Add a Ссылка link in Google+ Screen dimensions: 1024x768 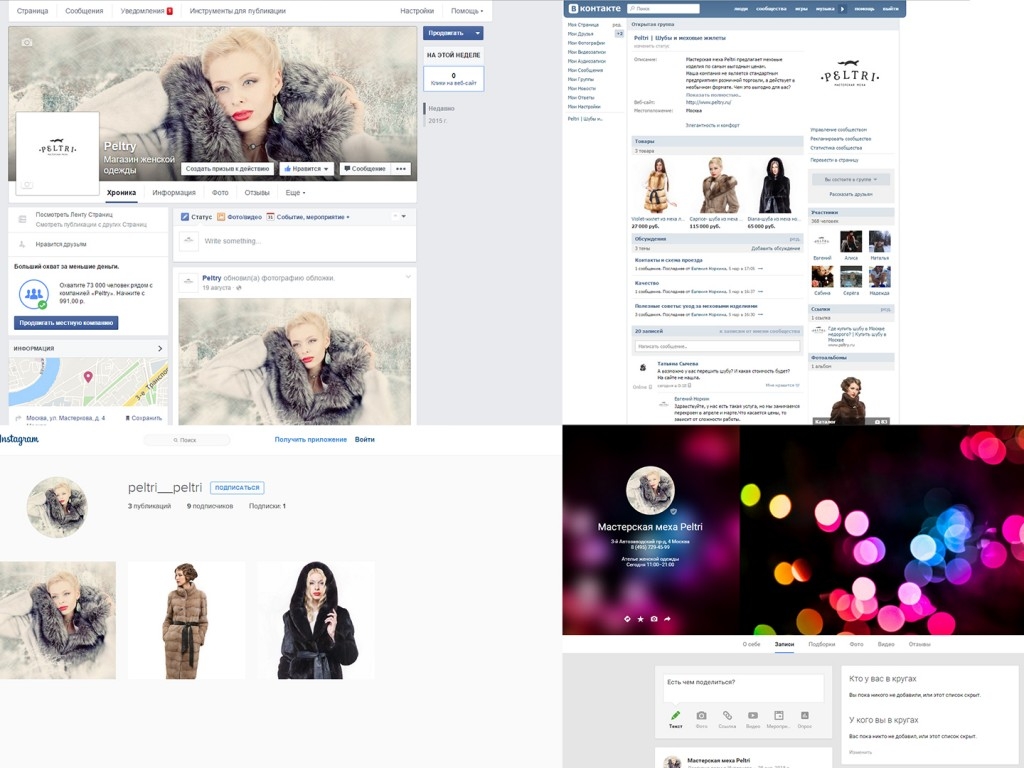click(x=727, y=716)
